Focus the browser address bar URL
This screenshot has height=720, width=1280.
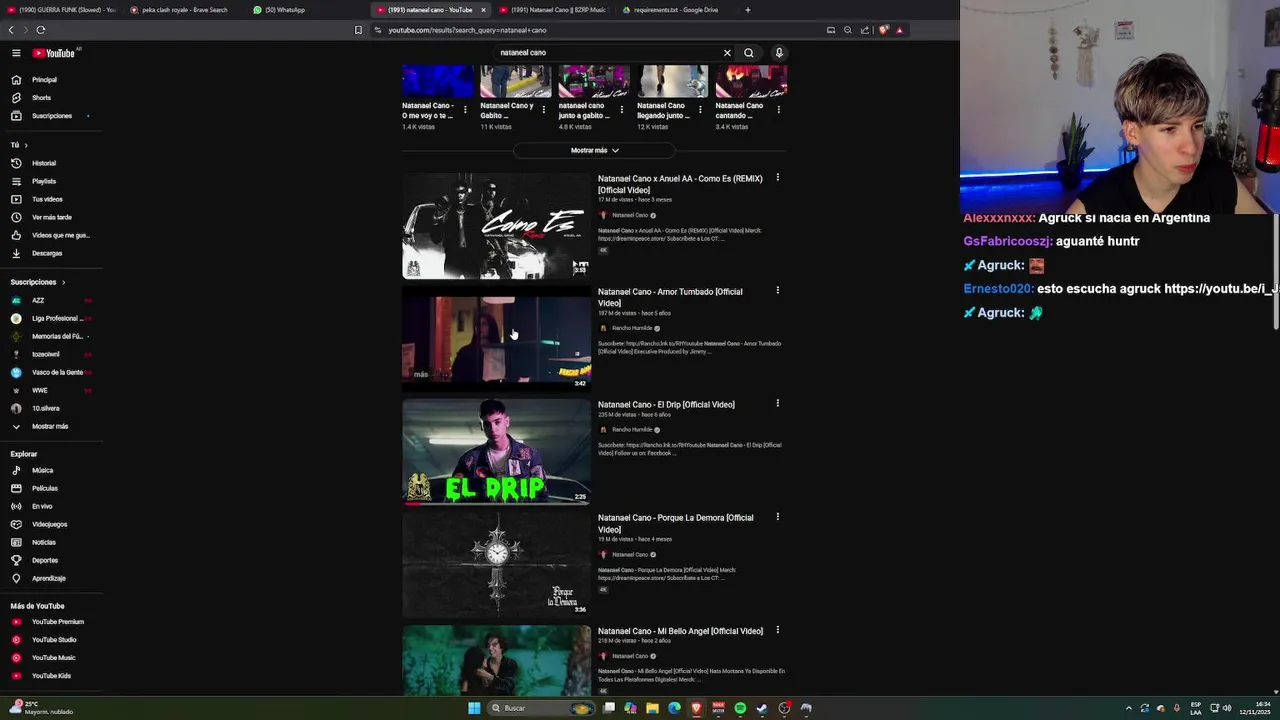click(x=467, y=30)
